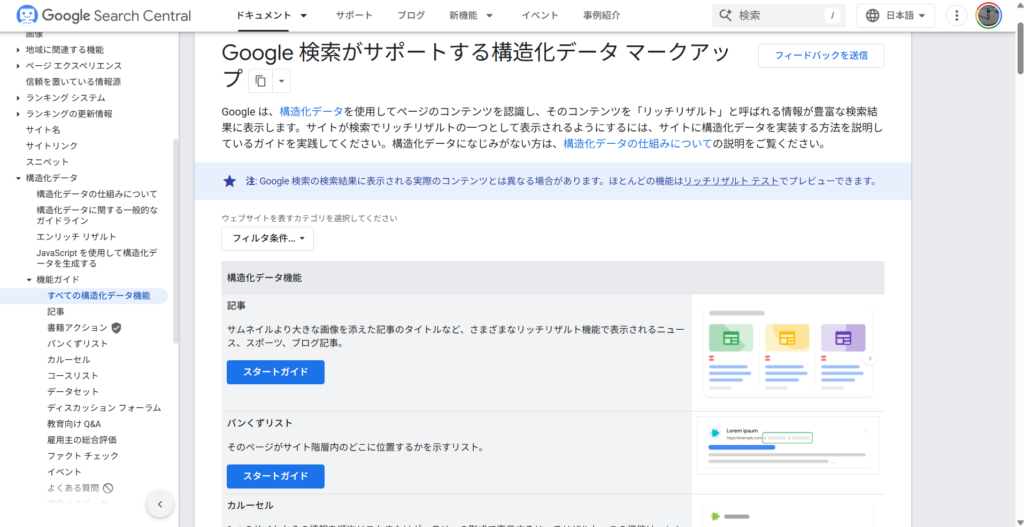Select 構造化データの仕組みについて in sidebar
Viewport: 1024px width, 527px height.
(97, 194)
